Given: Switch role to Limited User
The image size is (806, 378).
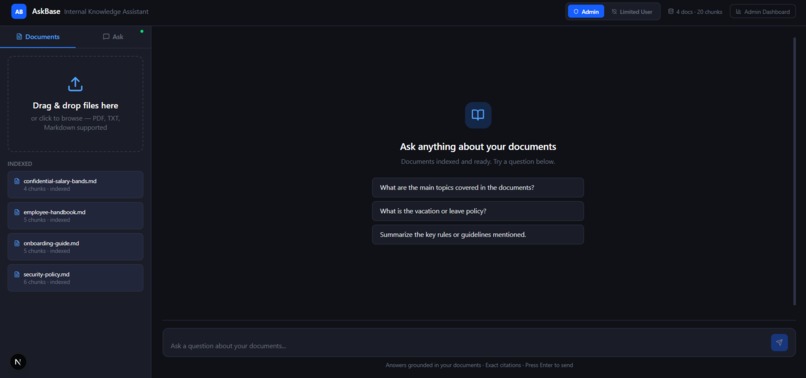Looking at the screenshot, I should point(632,11).
